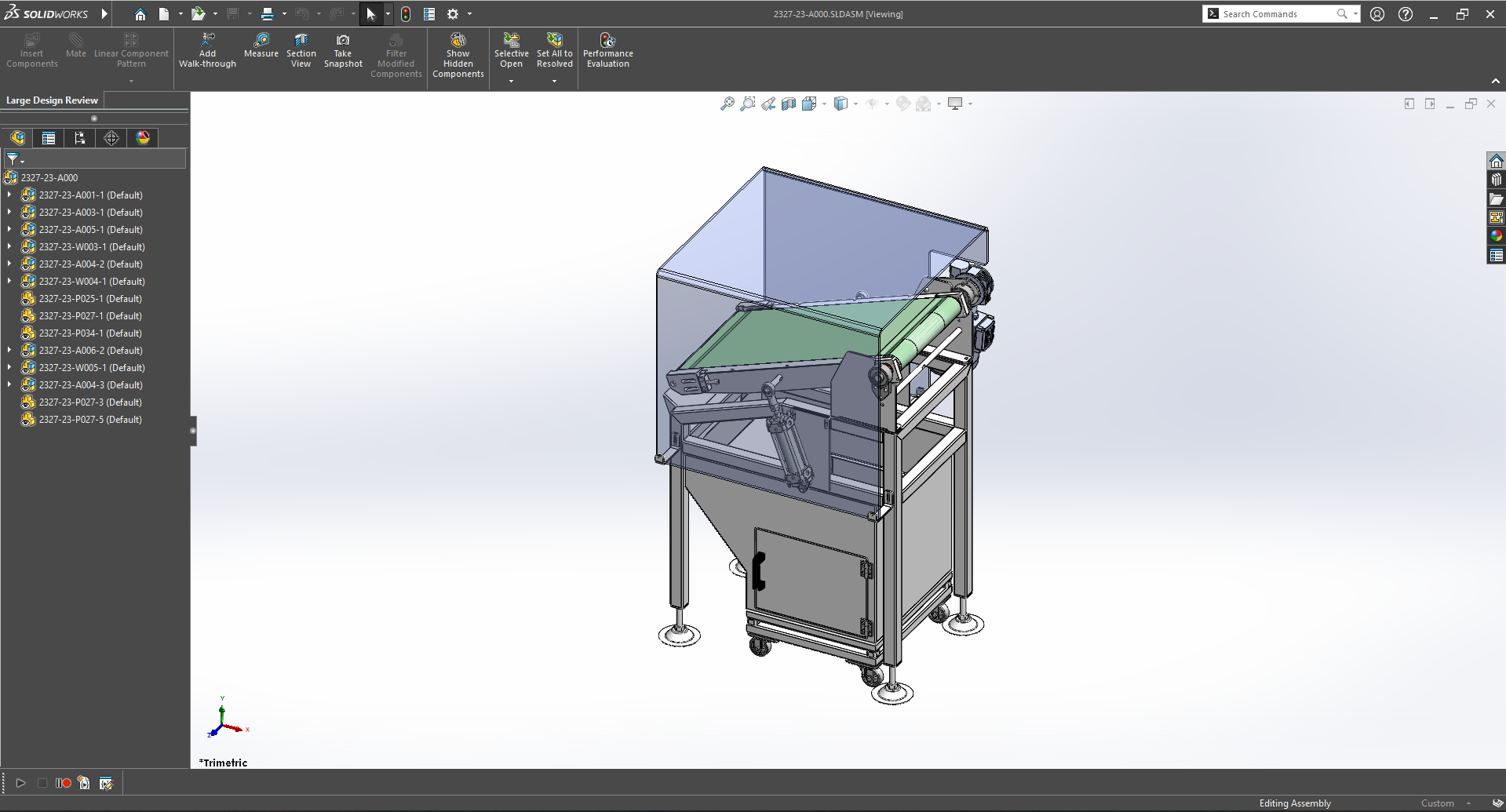
Task: Open the Section View tool
Action: [x=301, y=40]
